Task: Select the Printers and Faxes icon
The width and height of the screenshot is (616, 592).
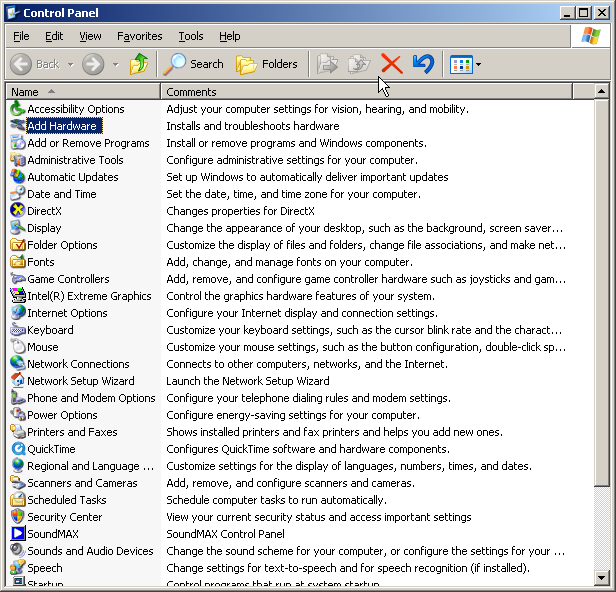Action: [x=17, y=431]
